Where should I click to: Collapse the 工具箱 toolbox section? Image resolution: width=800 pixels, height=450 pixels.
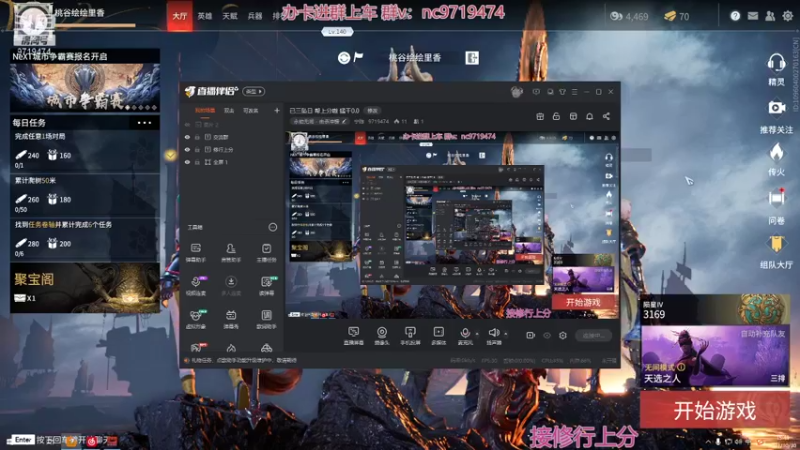pyautogui.click(x=272, y=227)
